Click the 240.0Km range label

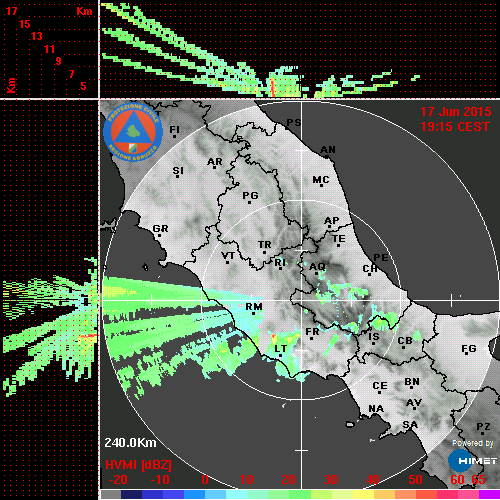coord(130,443)
